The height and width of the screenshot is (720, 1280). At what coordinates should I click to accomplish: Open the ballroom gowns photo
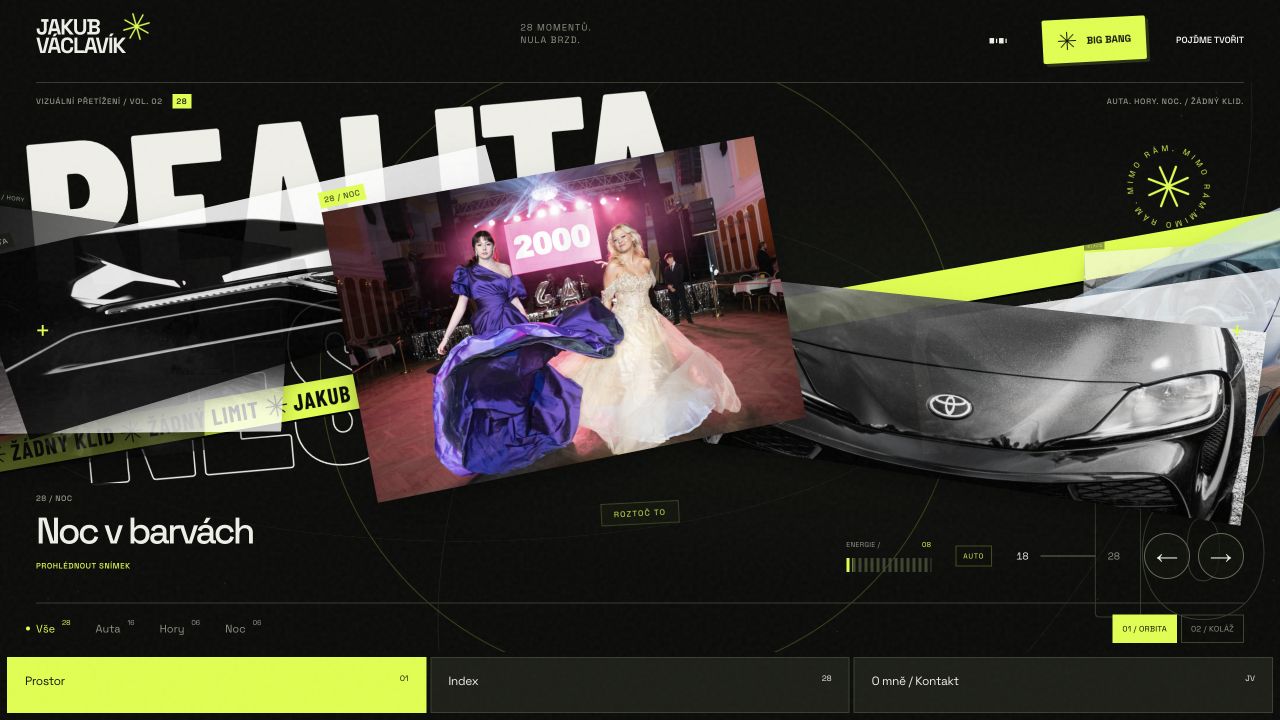tap(563, 318)
